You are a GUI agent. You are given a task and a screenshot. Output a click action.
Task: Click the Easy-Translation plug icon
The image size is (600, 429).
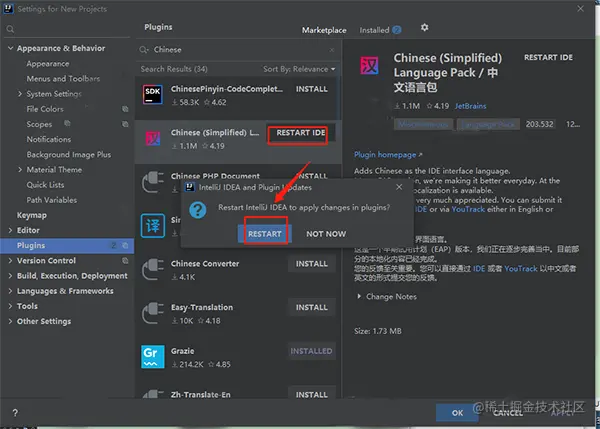click(153, 313)
